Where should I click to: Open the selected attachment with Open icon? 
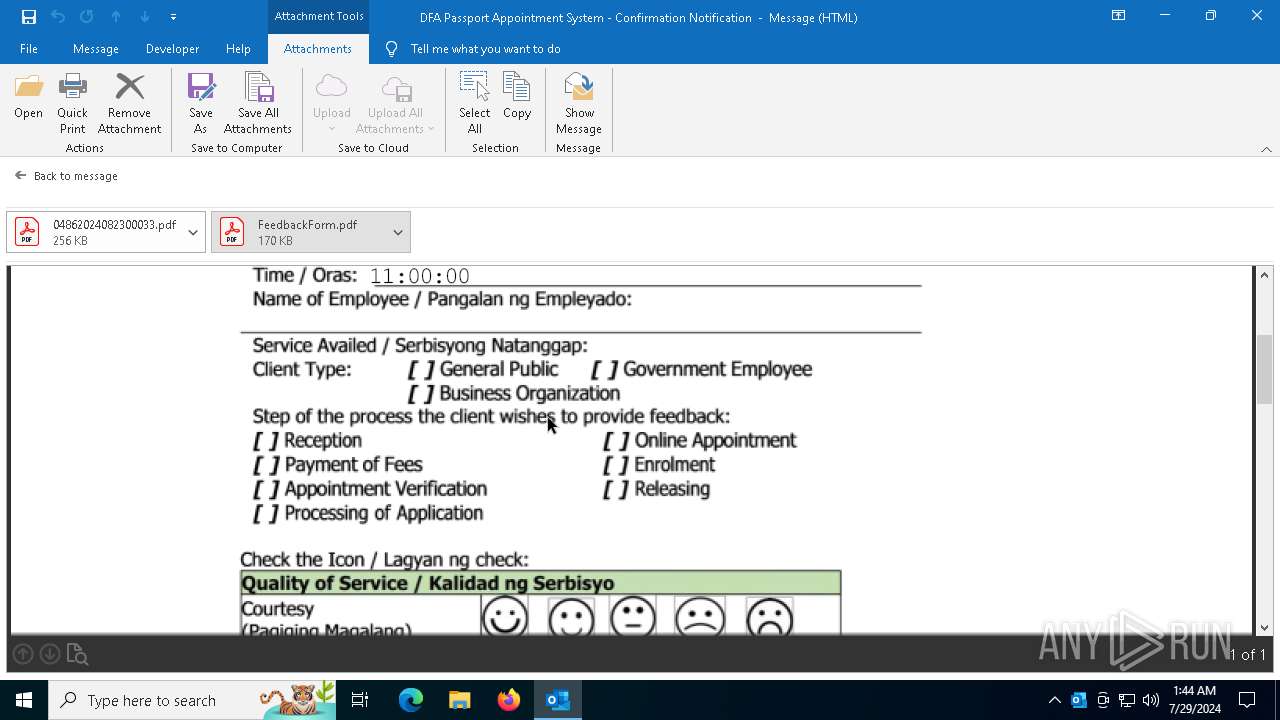28,97
